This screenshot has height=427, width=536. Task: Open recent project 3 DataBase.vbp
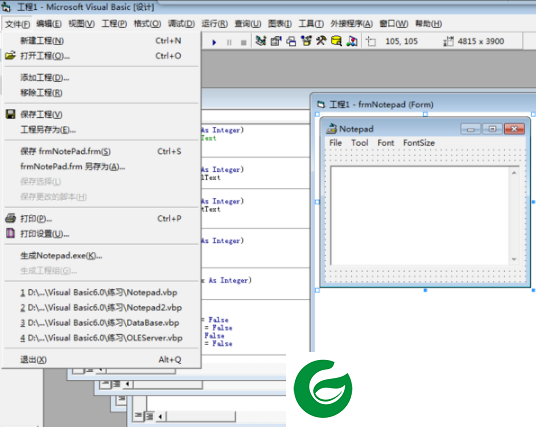point(101,322)
